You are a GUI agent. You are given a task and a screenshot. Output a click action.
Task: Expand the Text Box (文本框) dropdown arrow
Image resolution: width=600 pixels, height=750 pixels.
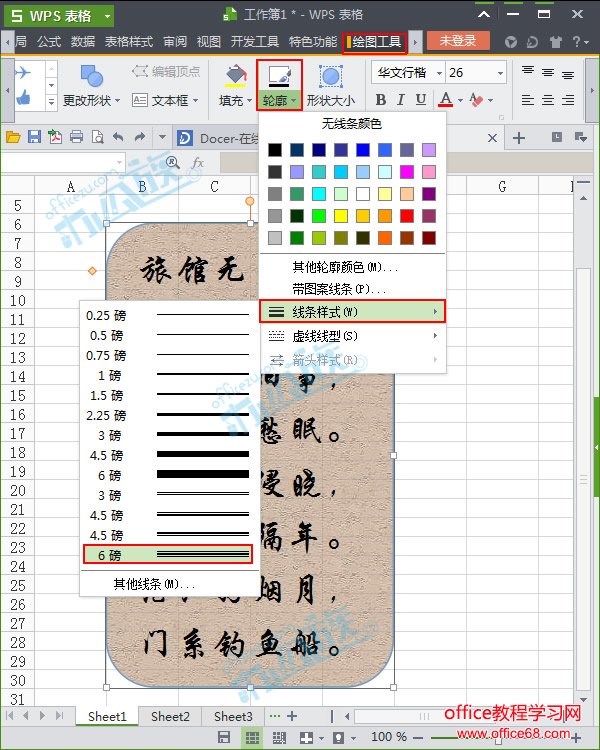tap(195, 101)
